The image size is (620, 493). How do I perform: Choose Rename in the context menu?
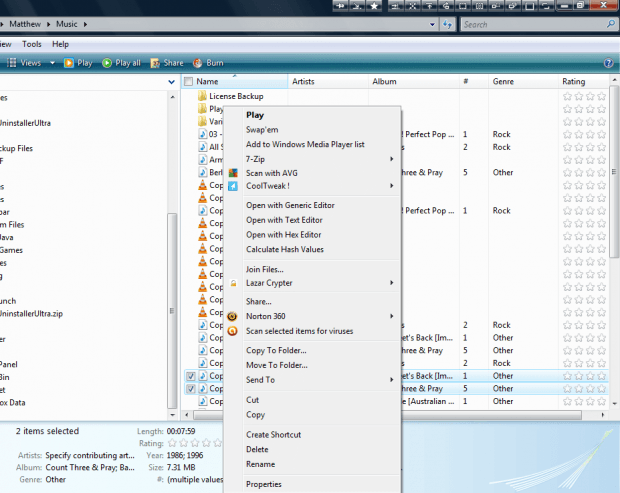pyautogui.click(x=260, y=464)
